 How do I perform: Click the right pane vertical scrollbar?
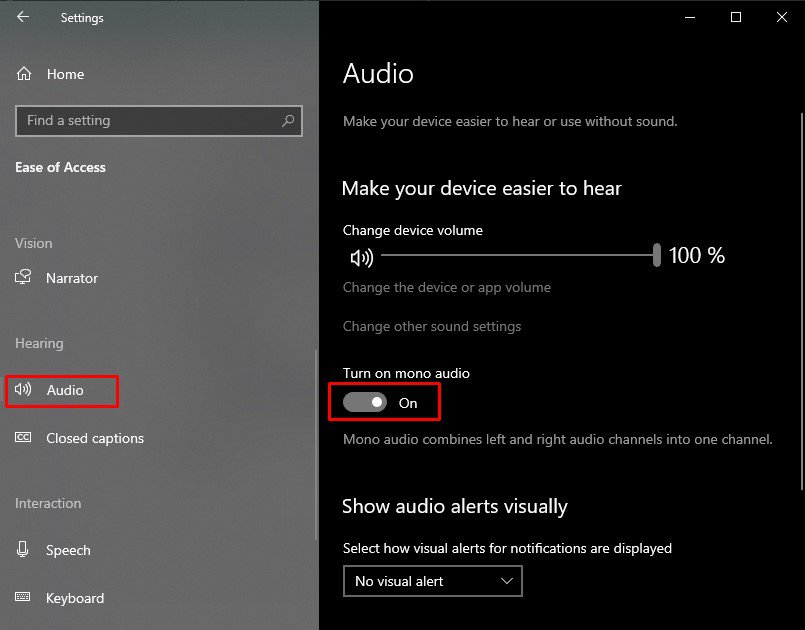pyautogui.click(x=801, y=301)
